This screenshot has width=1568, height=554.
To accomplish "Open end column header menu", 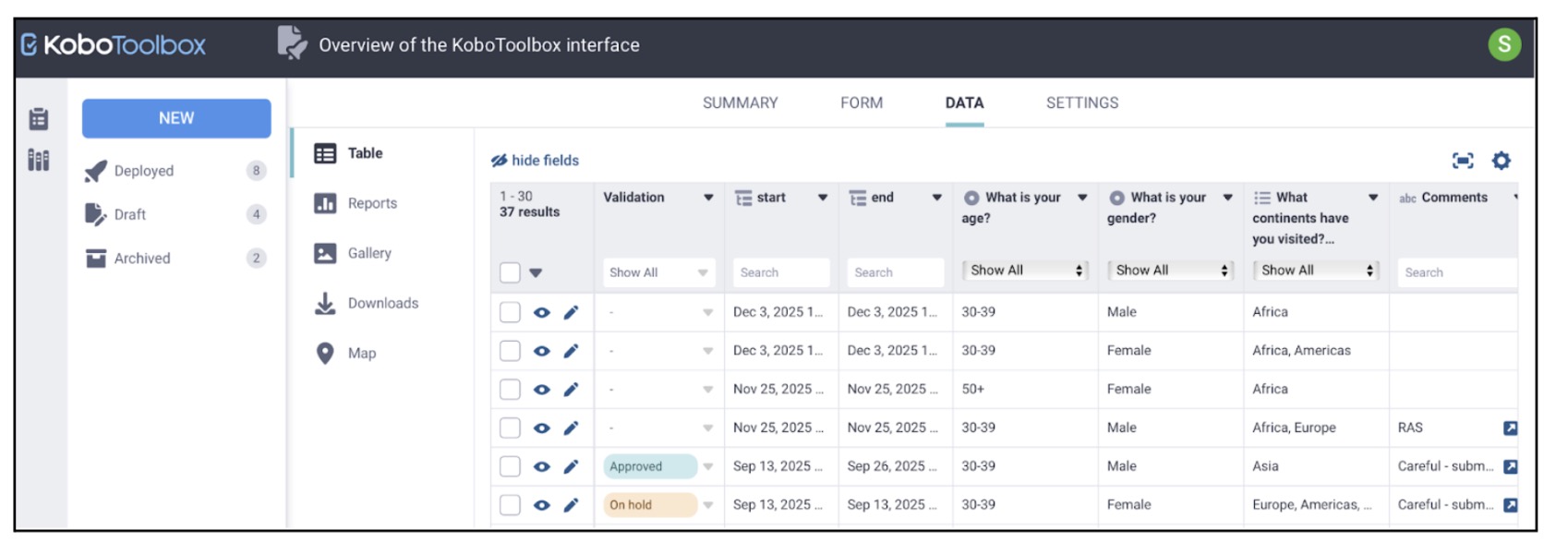I will (x=937, y=198).
